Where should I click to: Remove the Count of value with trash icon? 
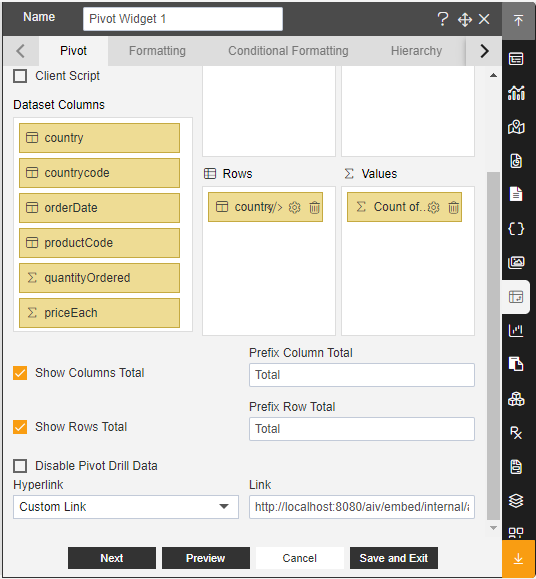[x=453, y=208]
